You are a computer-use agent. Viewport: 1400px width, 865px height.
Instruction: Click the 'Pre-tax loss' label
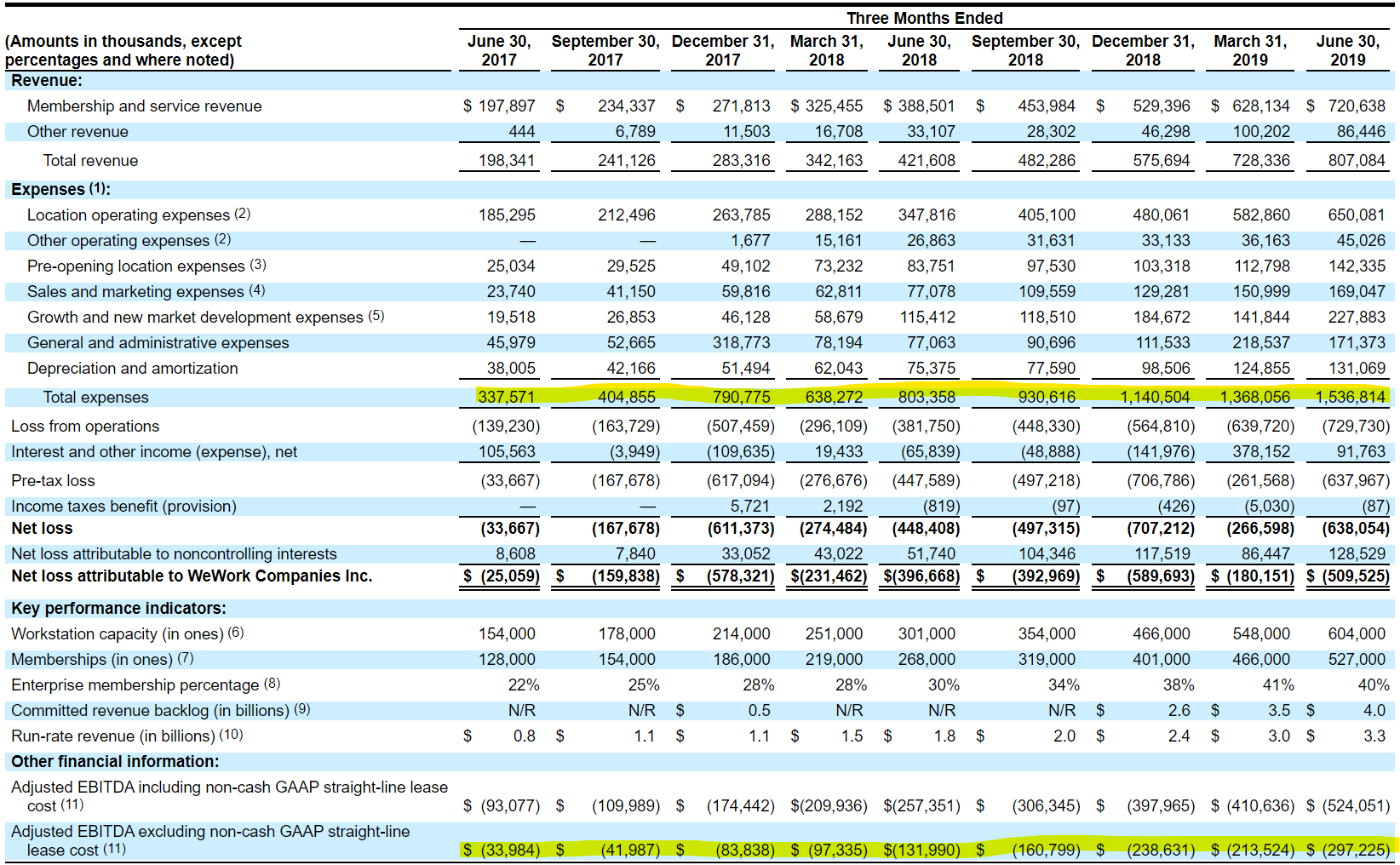pyautogui.click(x=53, y=481)
